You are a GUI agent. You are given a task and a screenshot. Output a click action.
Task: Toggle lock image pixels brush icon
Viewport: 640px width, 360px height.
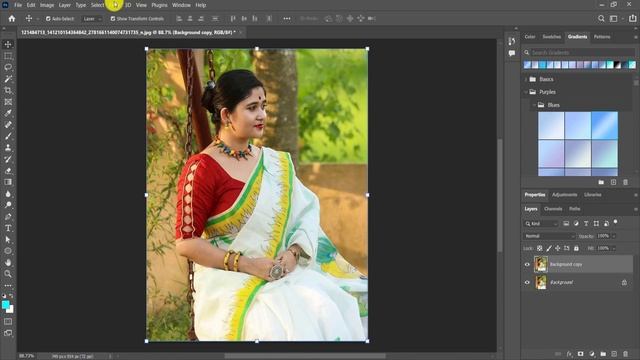pos(549,248)
